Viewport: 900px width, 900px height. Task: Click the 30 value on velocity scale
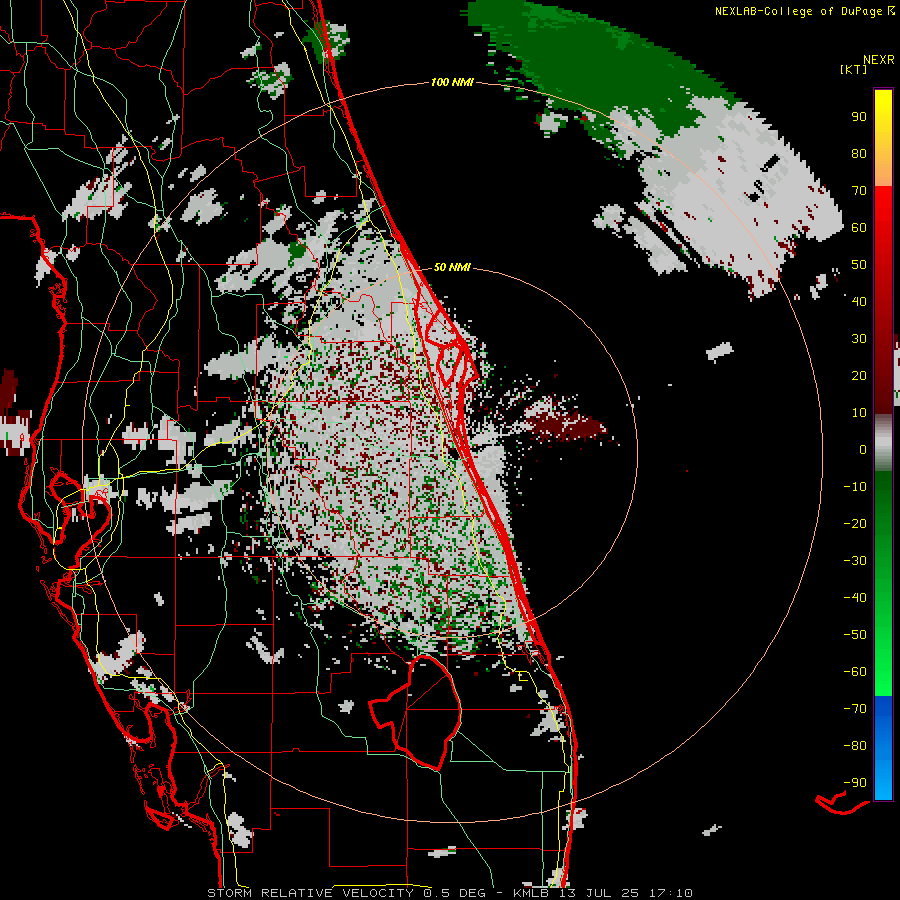tap(859, 339)
